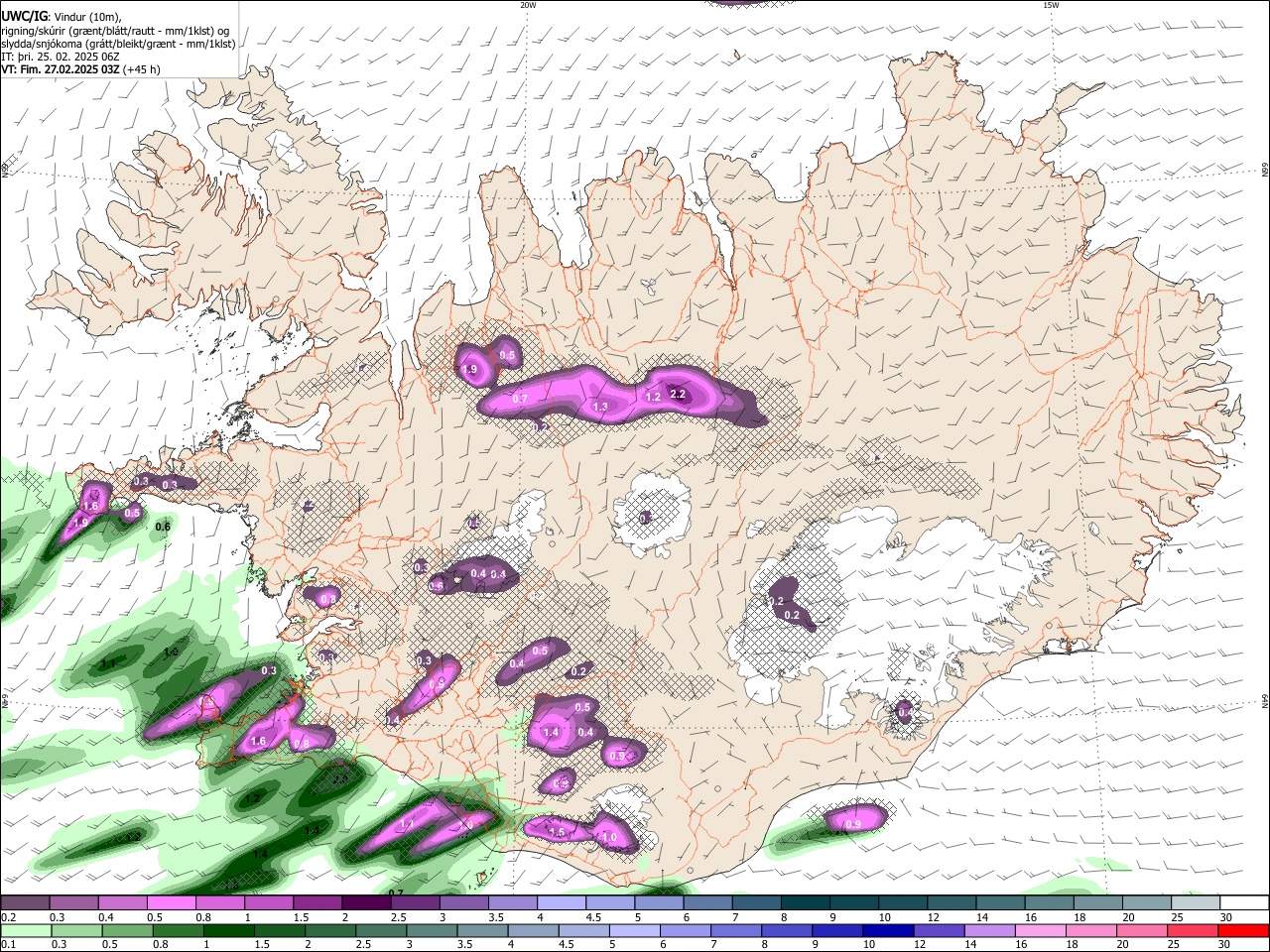Screen dimensions: 1270x952
Task: Click the 1.5 value label near the south coast
Action: coord(557,832)
